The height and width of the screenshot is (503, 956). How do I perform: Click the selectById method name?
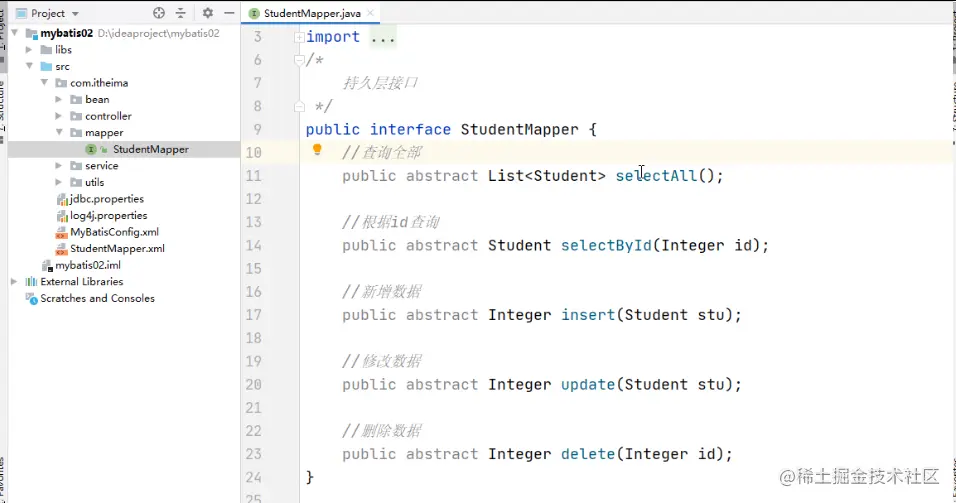click(606, 245)
